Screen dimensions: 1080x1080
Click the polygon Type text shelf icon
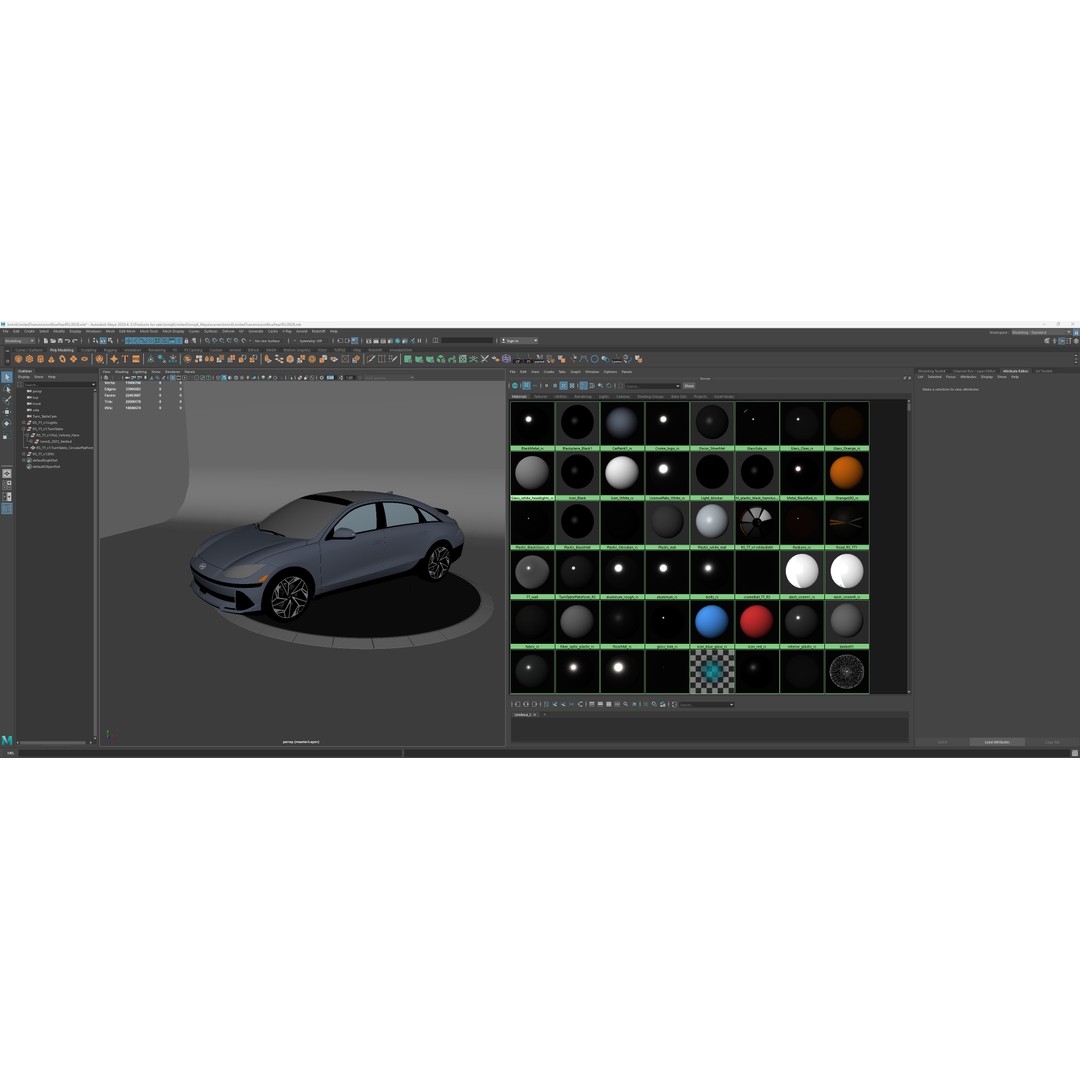125,359
